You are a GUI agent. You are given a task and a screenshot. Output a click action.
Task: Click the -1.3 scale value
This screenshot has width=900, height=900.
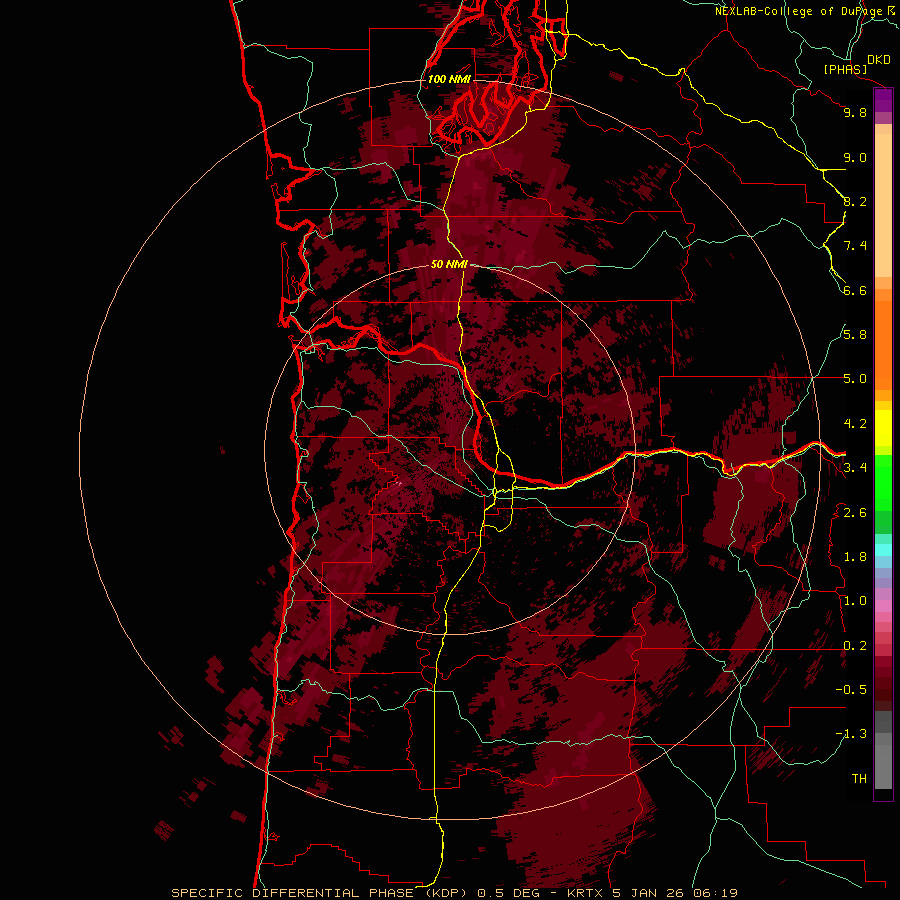click(x=851, y=734)
